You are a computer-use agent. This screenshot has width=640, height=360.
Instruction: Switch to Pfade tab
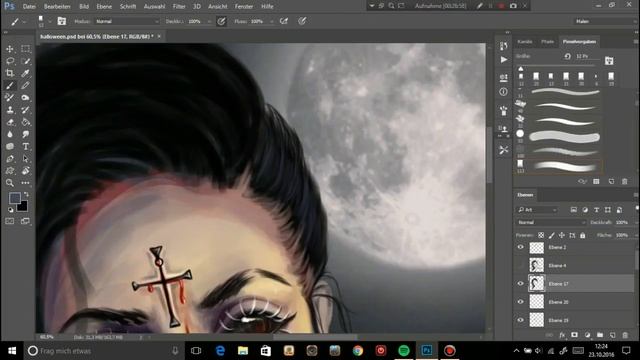pos(547,42)
